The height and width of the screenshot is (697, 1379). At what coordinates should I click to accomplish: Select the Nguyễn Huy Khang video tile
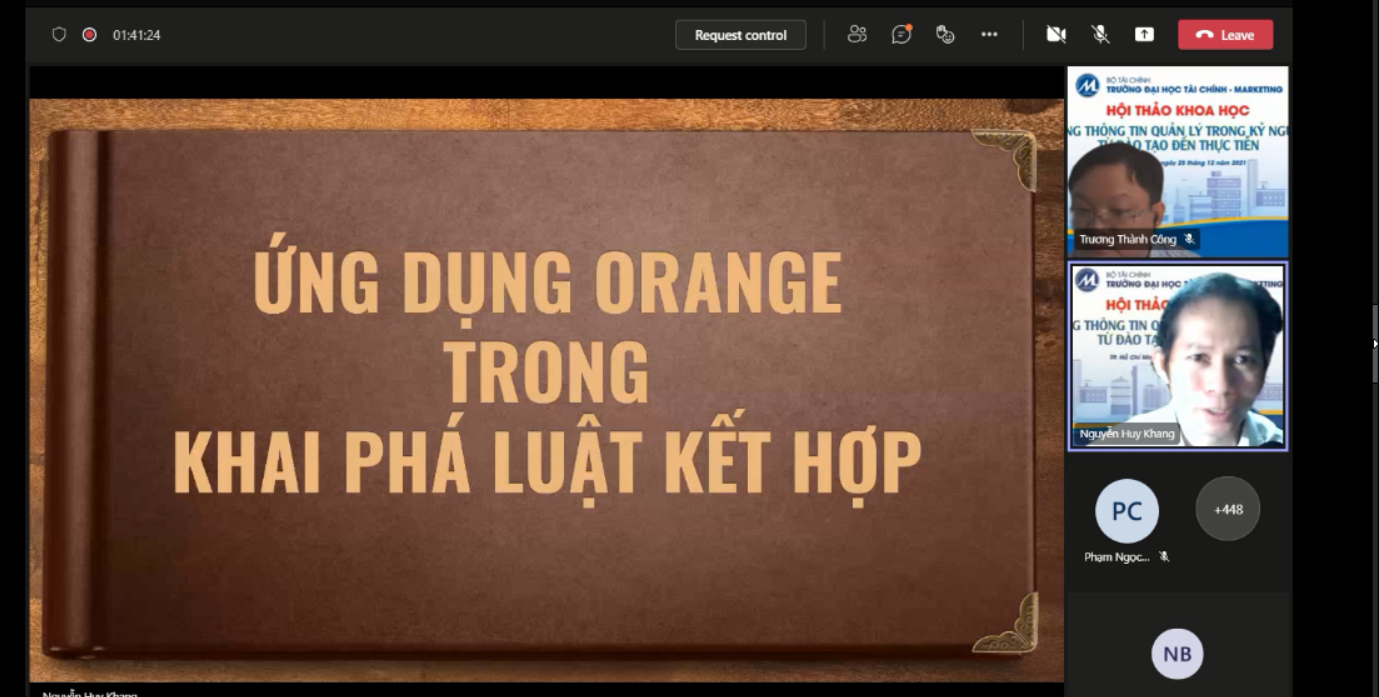[x=1177, y=355]
